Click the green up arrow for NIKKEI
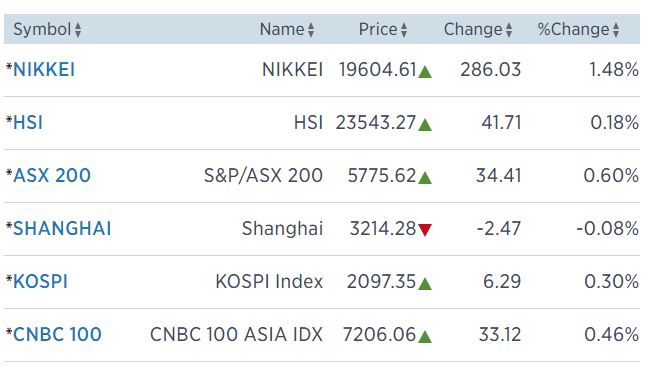 425,72
